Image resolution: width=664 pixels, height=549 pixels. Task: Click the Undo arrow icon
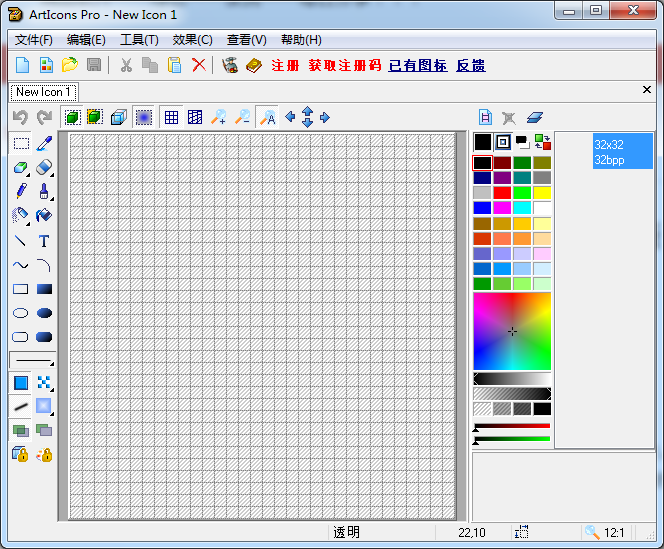click(20, 117)
